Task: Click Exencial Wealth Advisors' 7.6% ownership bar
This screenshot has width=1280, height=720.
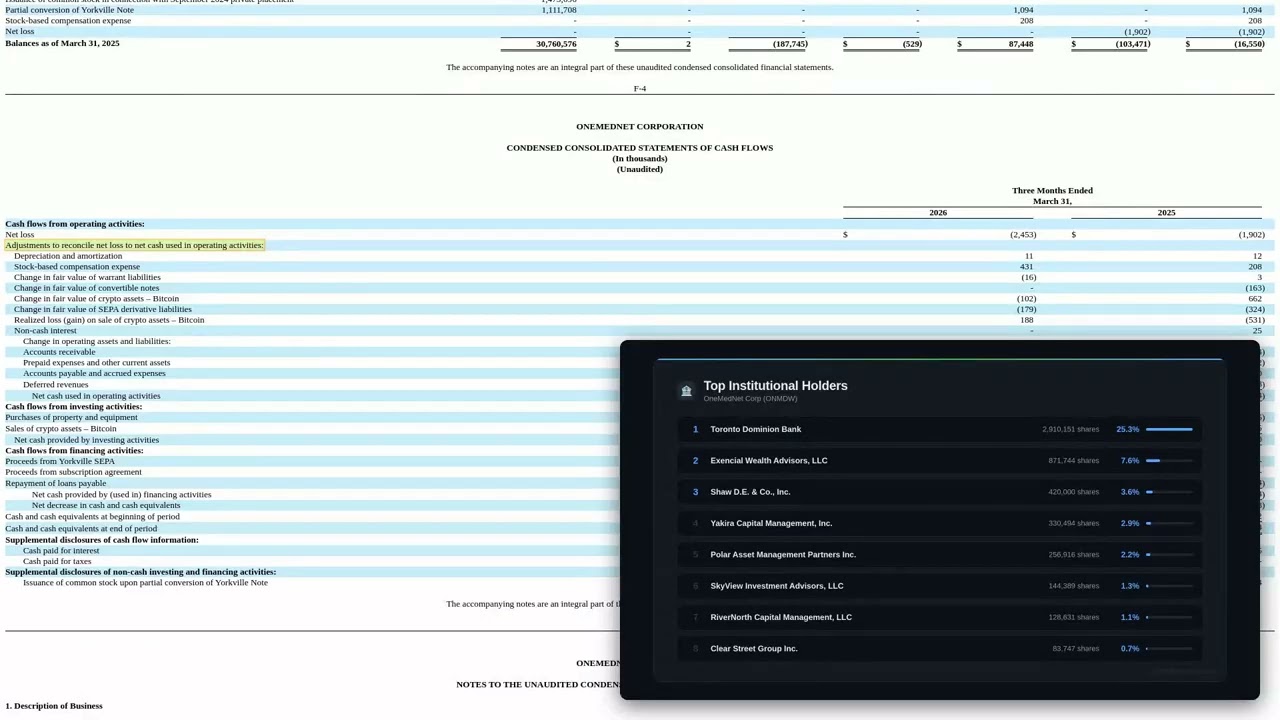Action: 1169,461
